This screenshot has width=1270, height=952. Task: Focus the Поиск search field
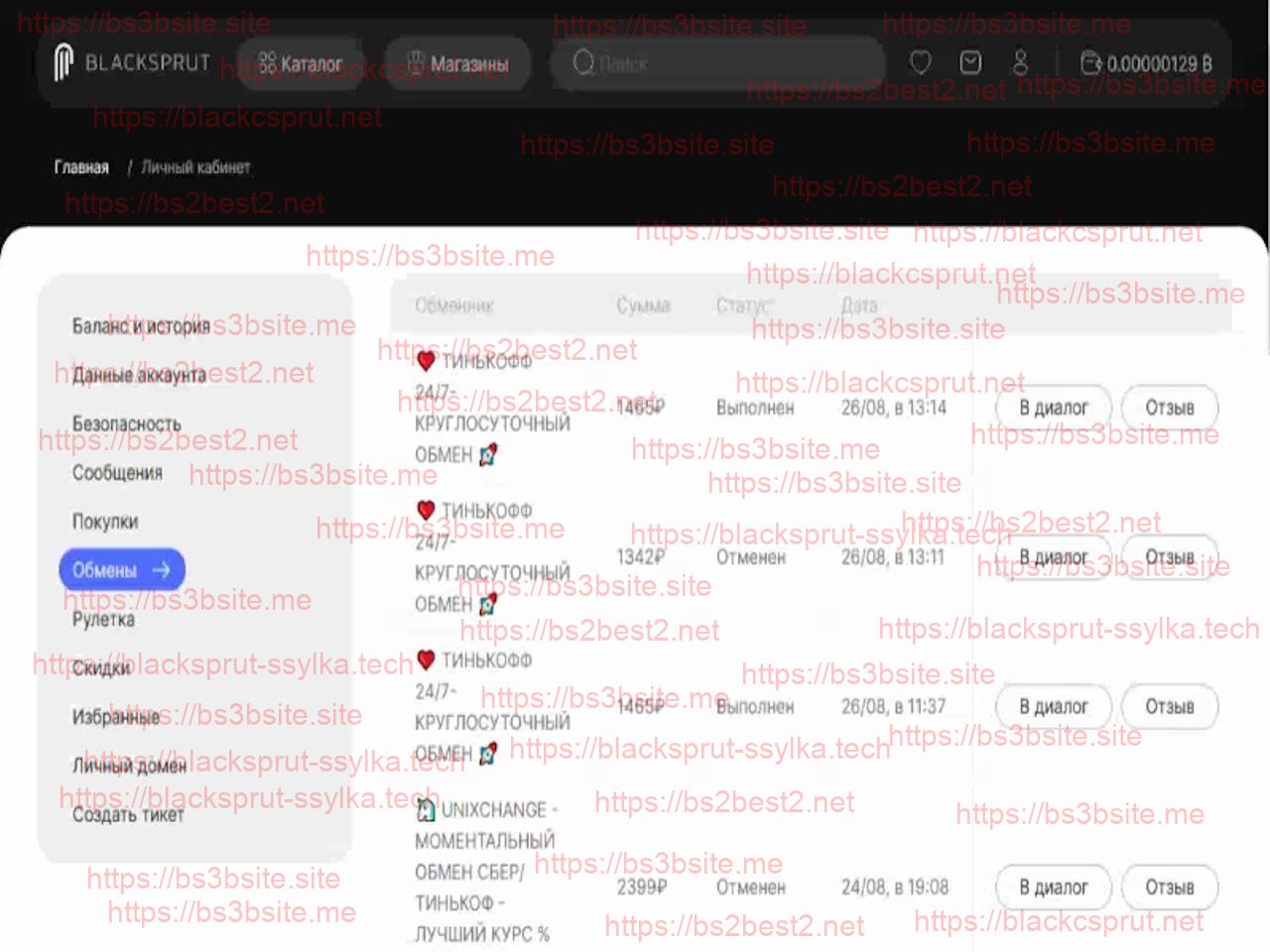tap(718, 63)
